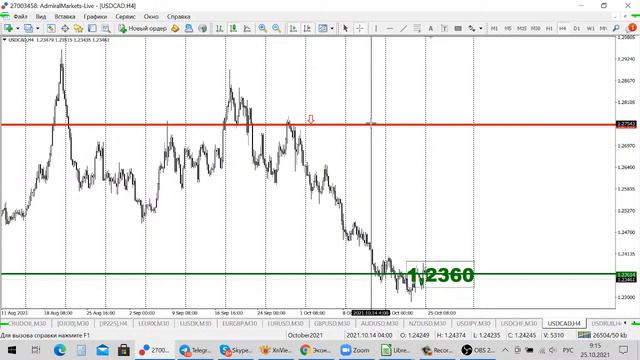Open the Telegram taskbar app
Image resolution: width=640 pixels, height=360 pixels.
pos(196,350)
